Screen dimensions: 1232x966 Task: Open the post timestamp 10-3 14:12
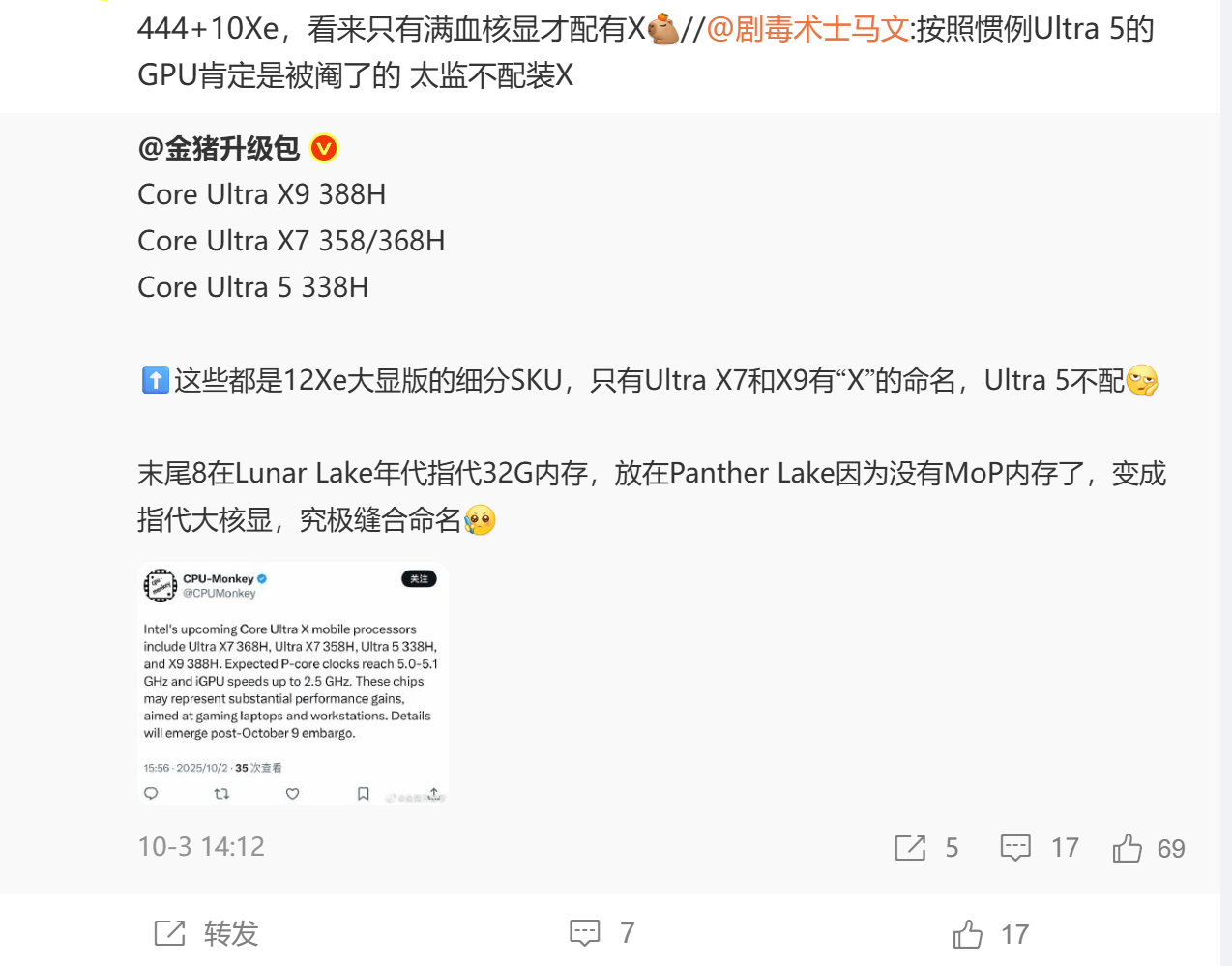tap(201, 847)
